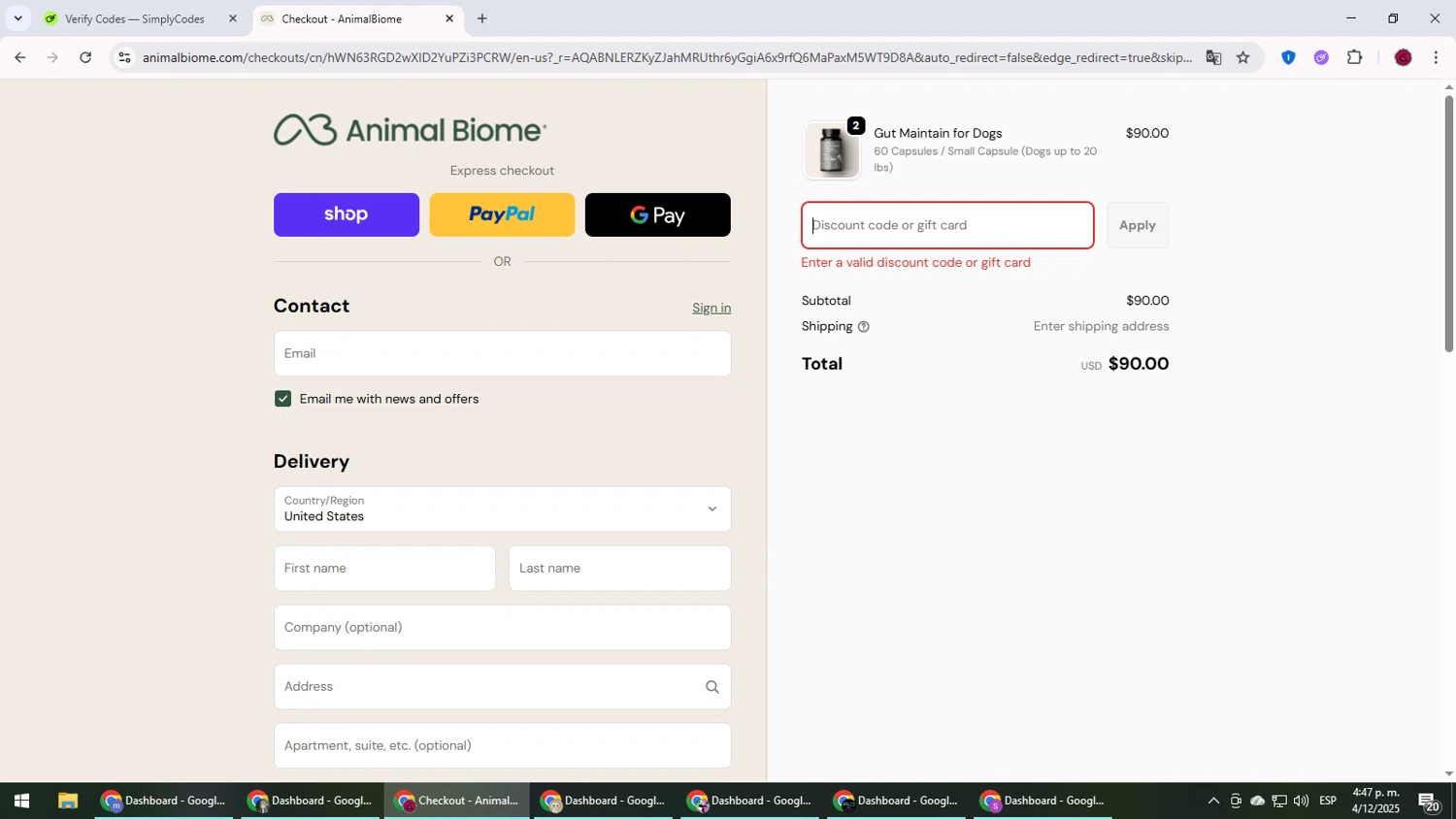This screenshot has height=819, width=1456.
Task: Choose Google Pay express checkout
Action: tap(657, 214)
